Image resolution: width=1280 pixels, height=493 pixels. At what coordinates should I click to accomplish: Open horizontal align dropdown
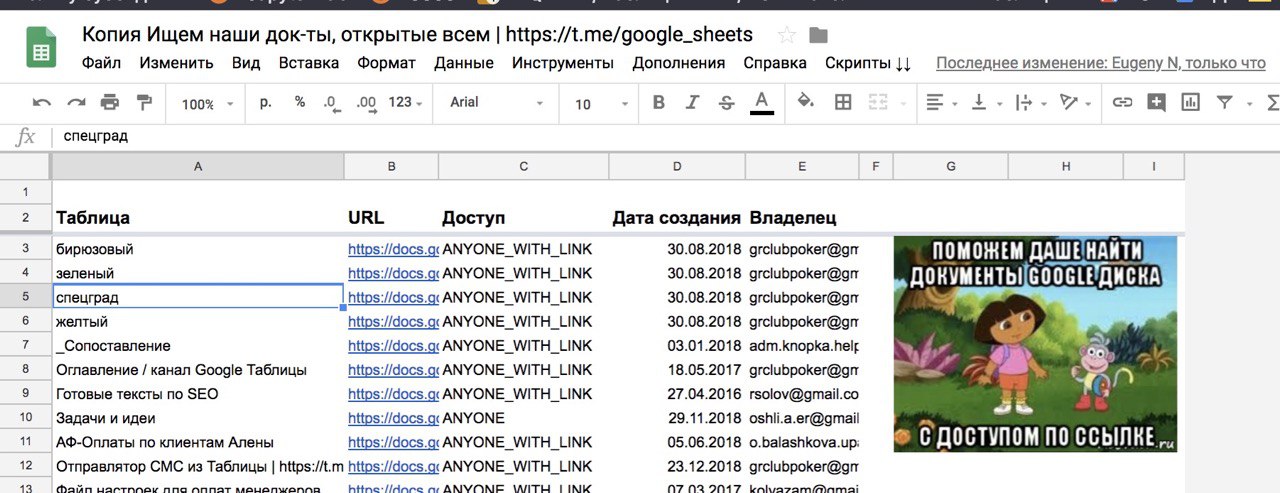pyautogui.click(x=941, y=102)
